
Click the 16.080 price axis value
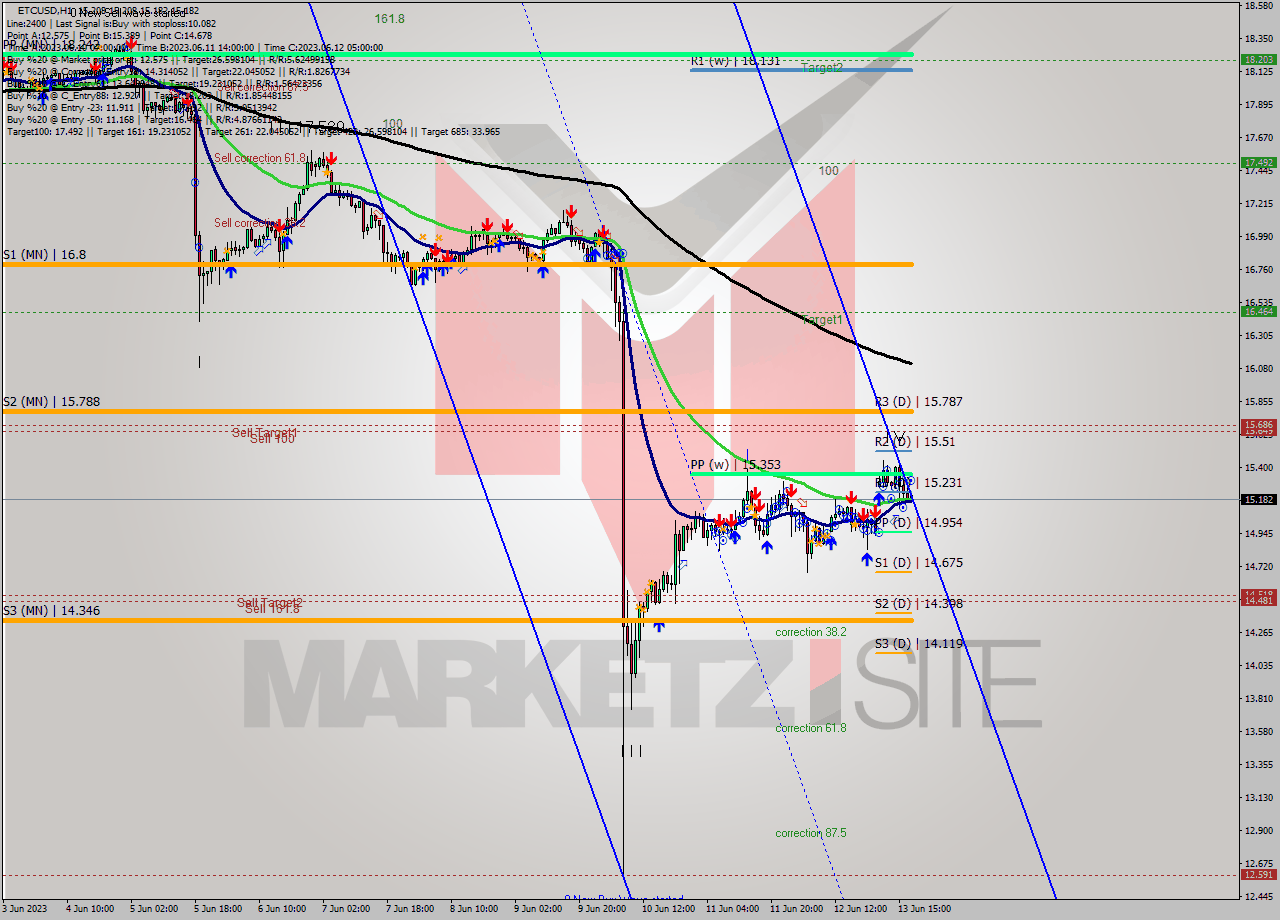[x=1257, y=369]
